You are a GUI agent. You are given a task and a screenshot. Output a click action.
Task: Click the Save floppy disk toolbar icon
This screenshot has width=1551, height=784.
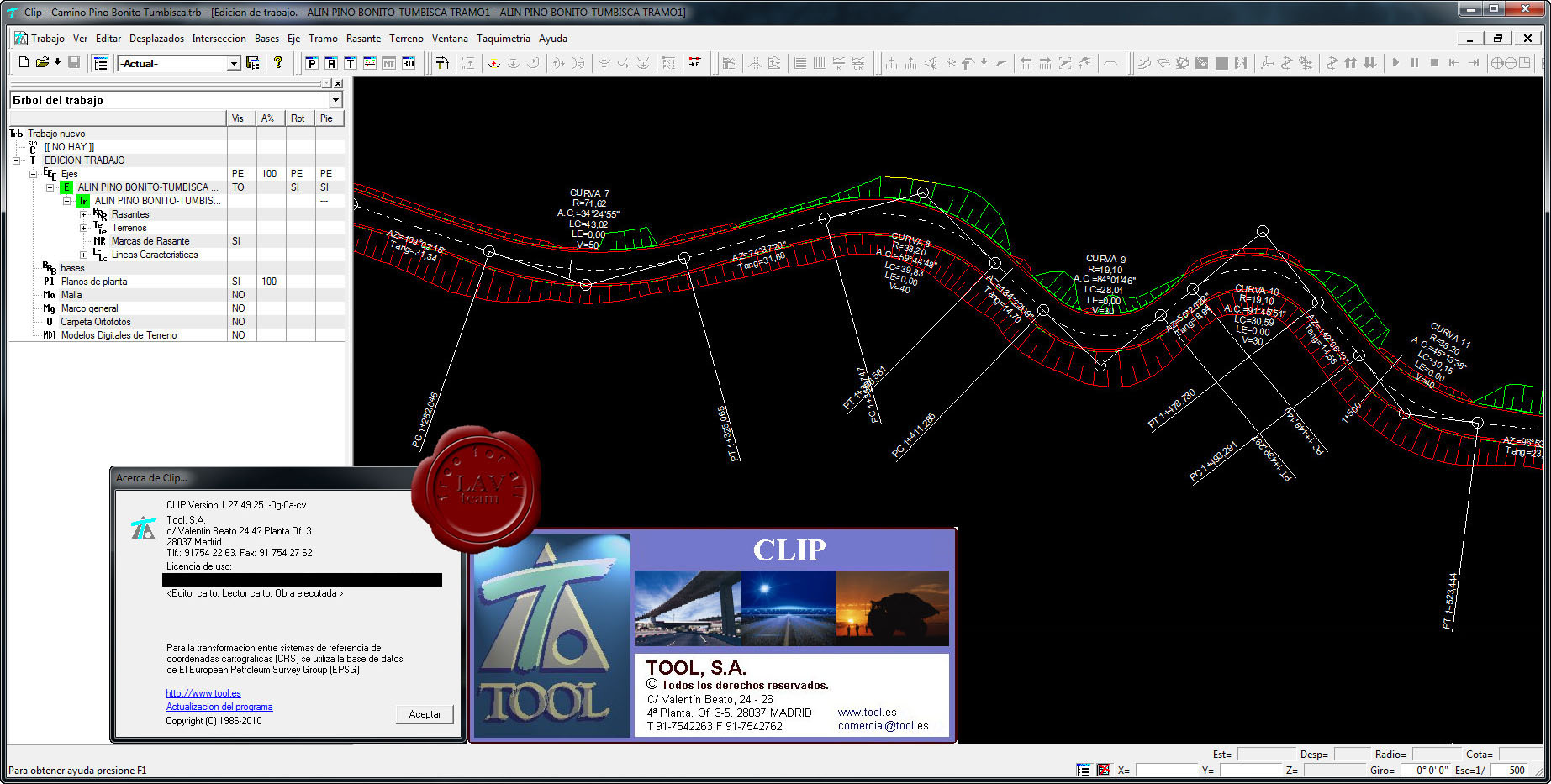pos(74,63)
